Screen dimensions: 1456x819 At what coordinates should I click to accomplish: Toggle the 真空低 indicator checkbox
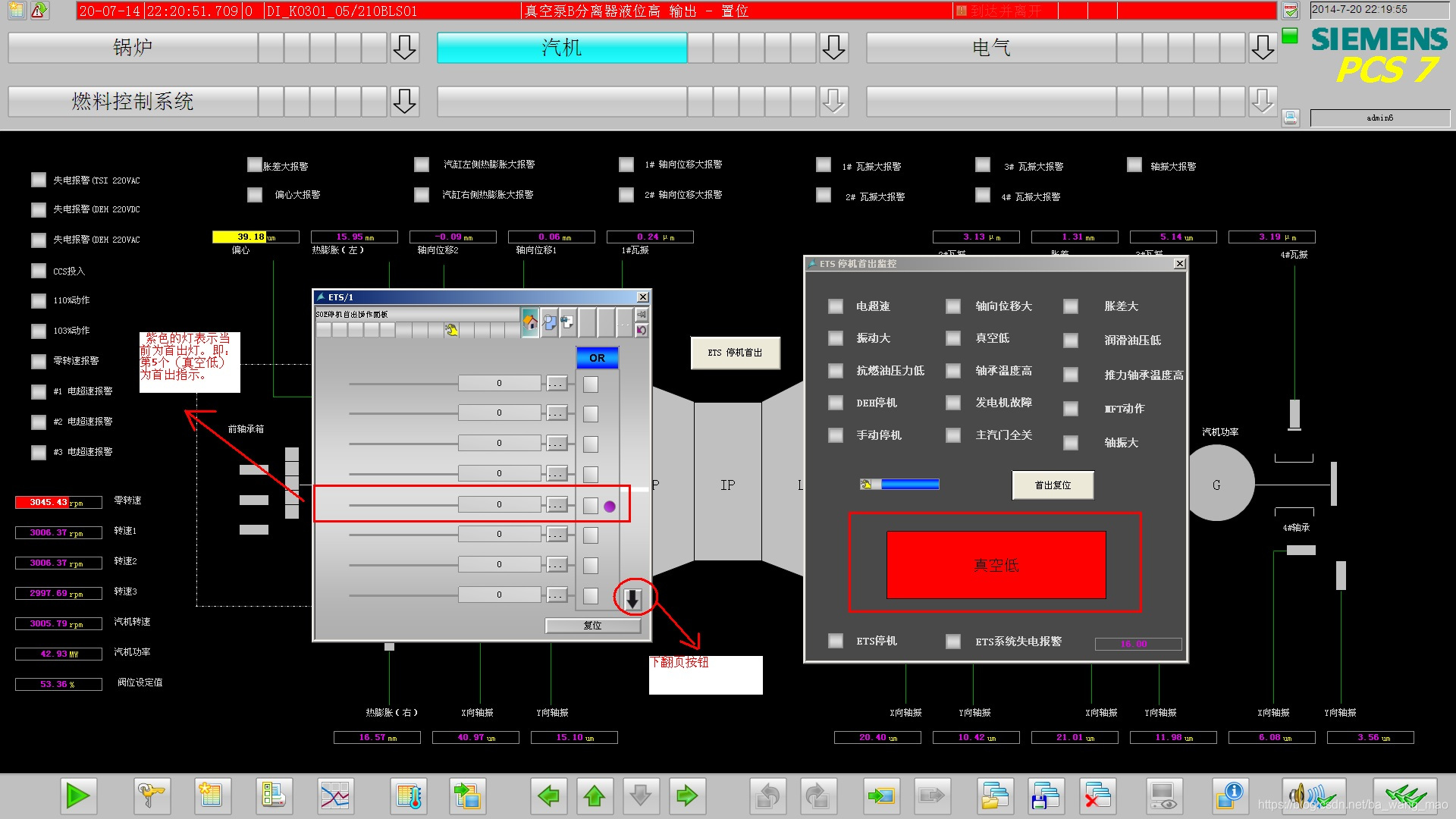point(953,338)
